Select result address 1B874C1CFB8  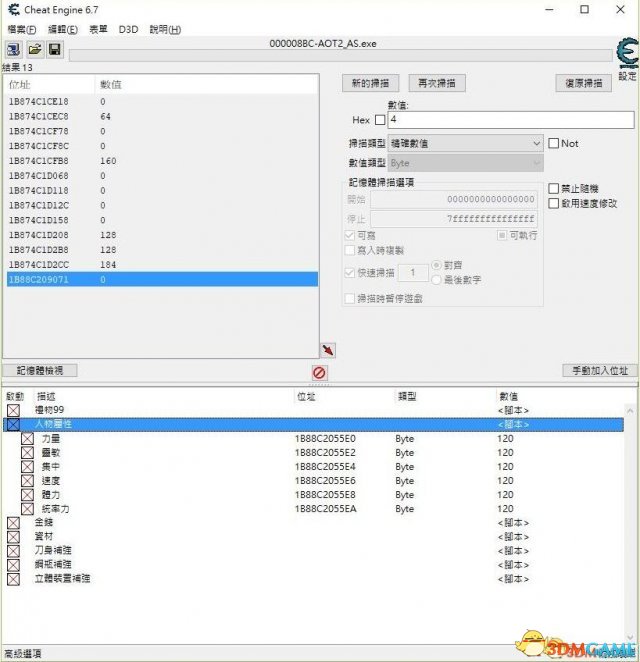pos(38,161)
